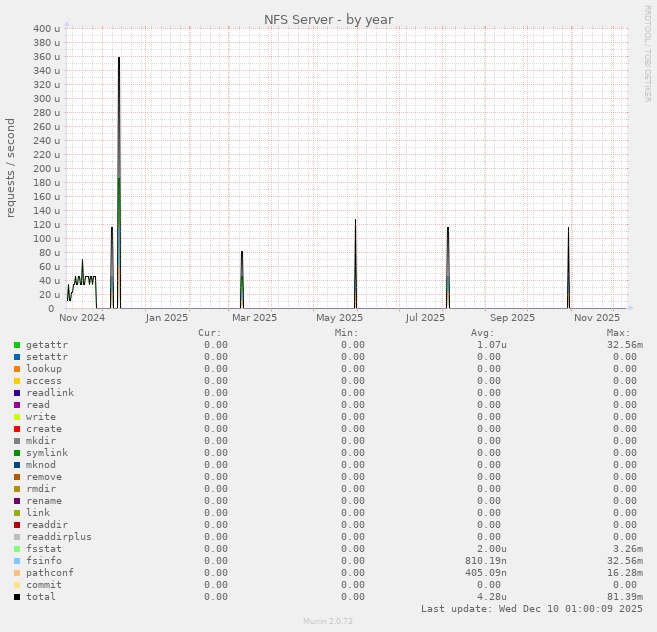
Task: Click the link olive-green legend swatch
Action: click(17, 513)
